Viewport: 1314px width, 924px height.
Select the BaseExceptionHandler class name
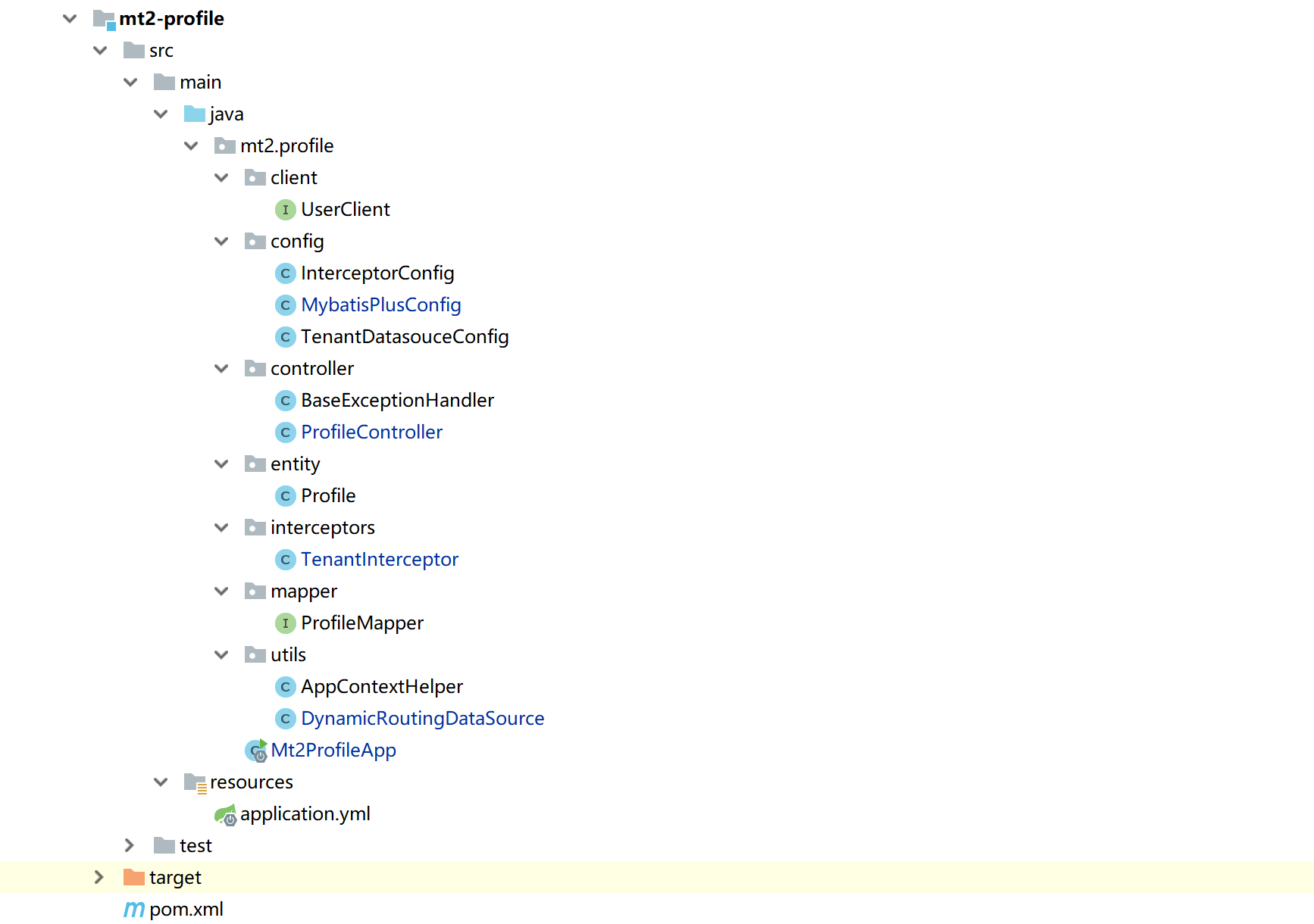(x=397, y=400)
